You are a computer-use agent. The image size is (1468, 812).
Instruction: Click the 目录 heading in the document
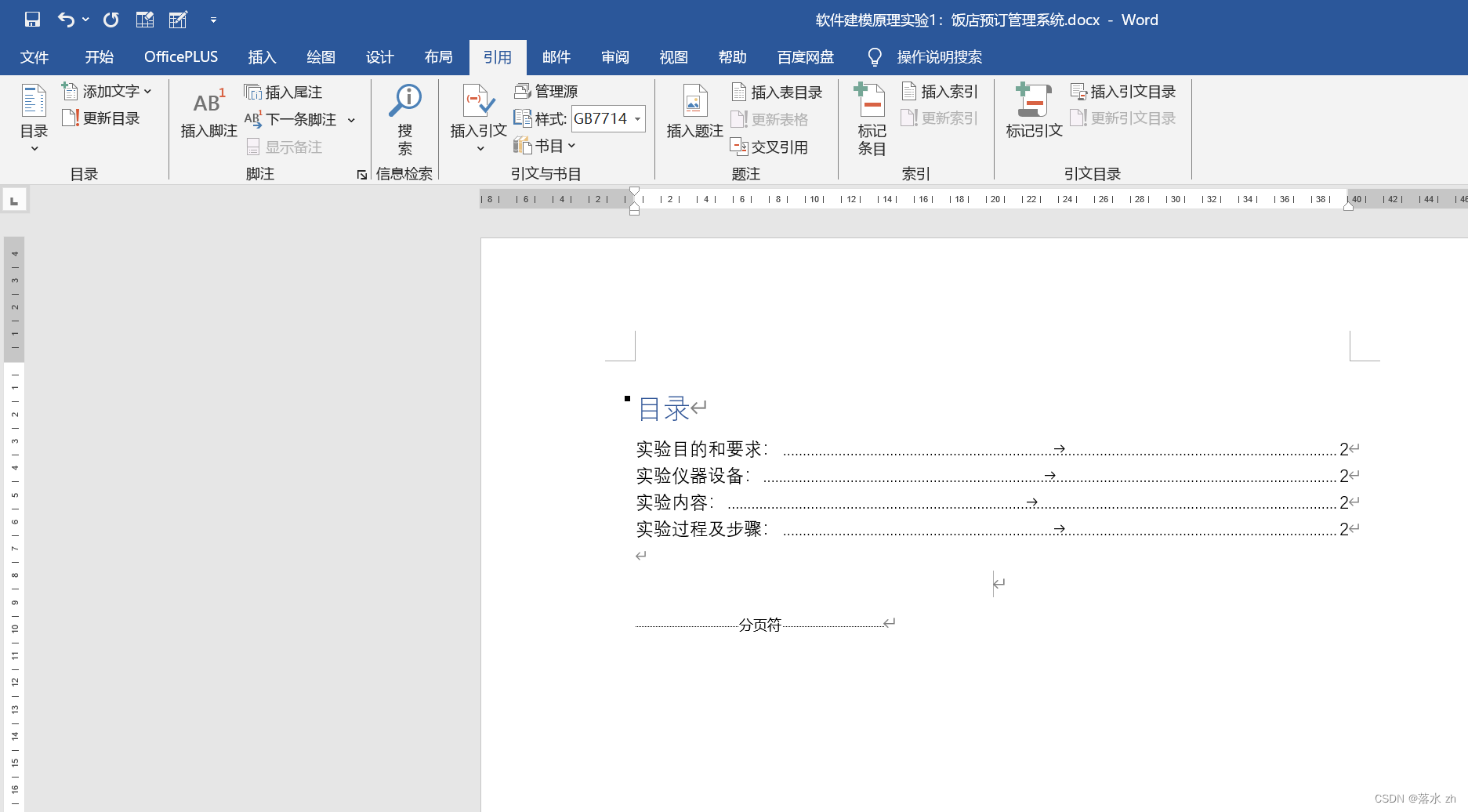coord(663,409)
